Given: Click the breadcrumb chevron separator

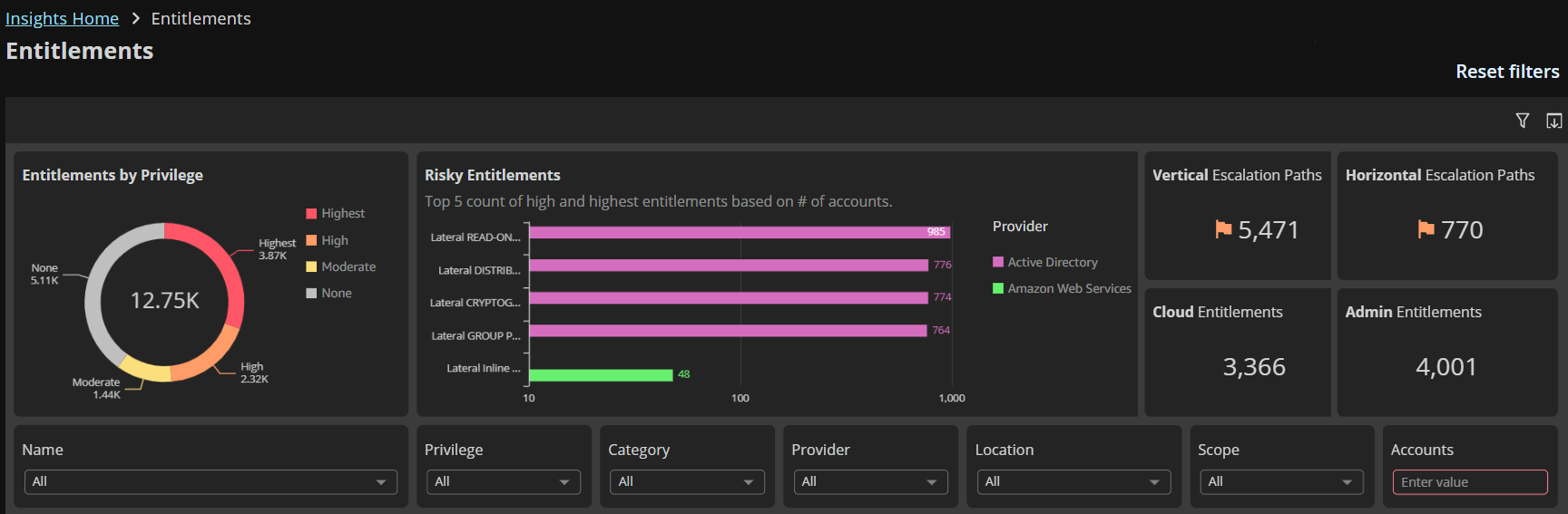Looking at the screenshot, I should [x=135, y=18].
